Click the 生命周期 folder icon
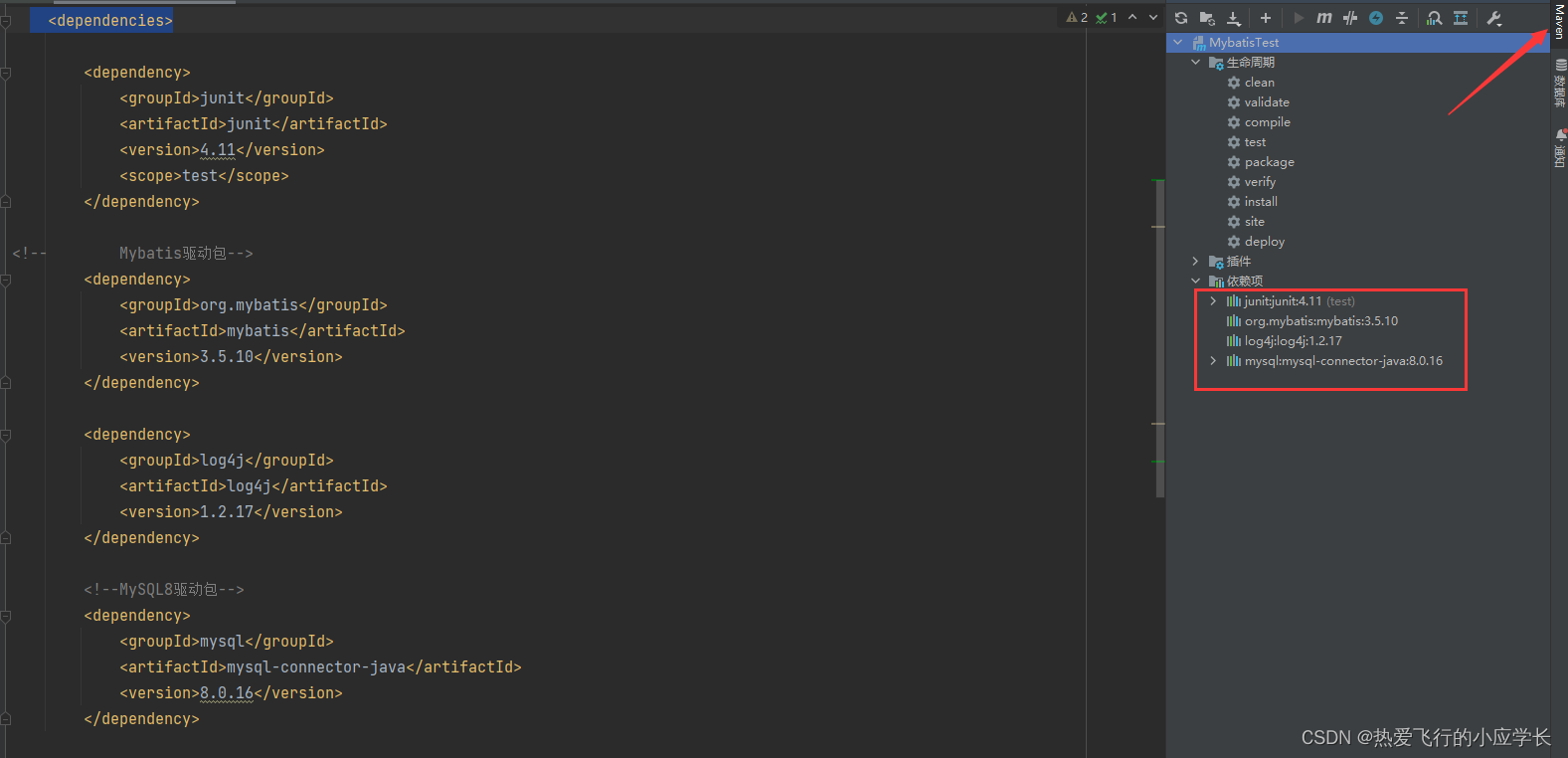The height and width of the screenshot is (758, 1568). (x=1216, y=63)
